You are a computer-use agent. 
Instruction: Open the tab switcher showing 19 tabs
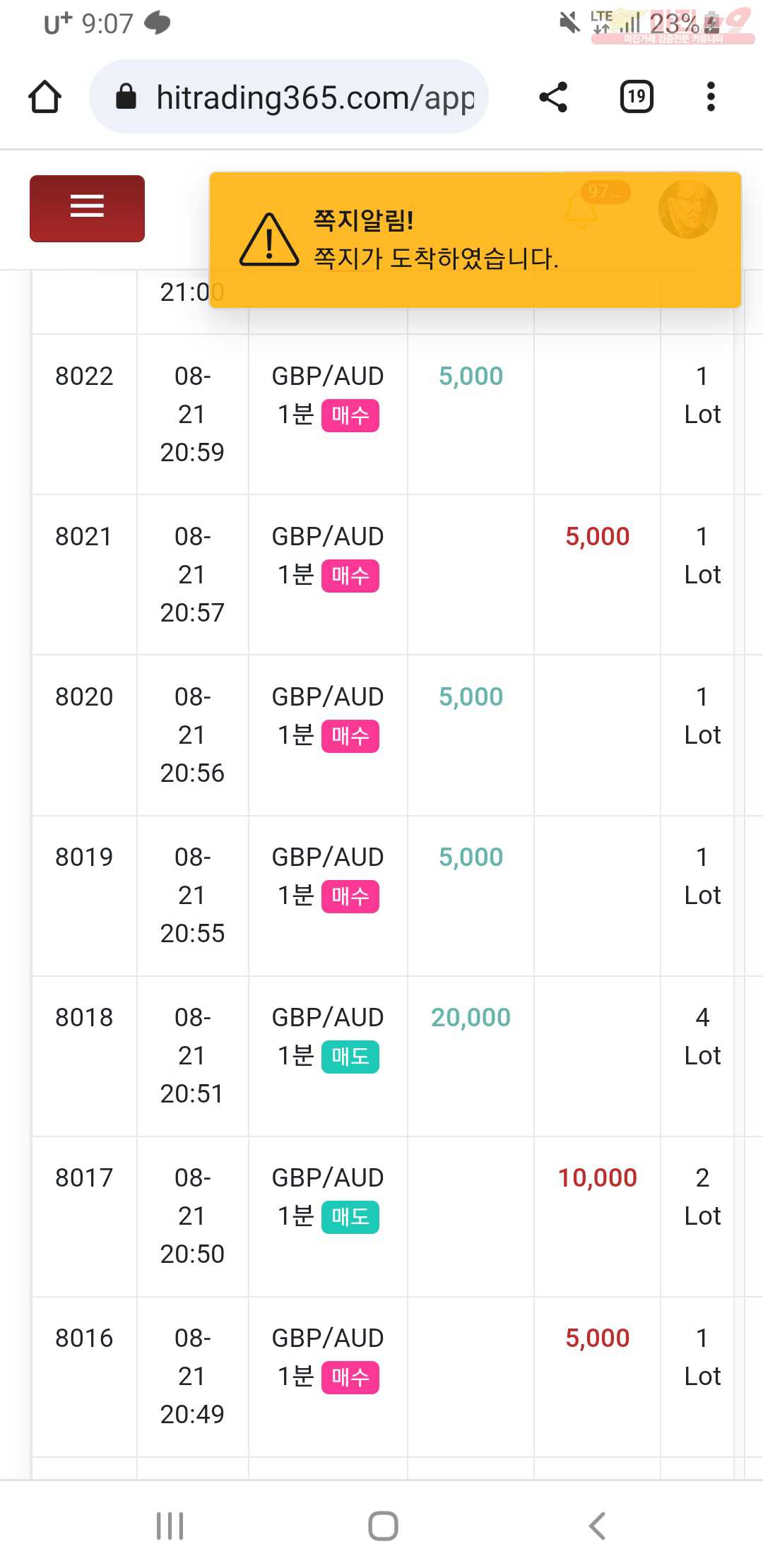tap(637, 97)
